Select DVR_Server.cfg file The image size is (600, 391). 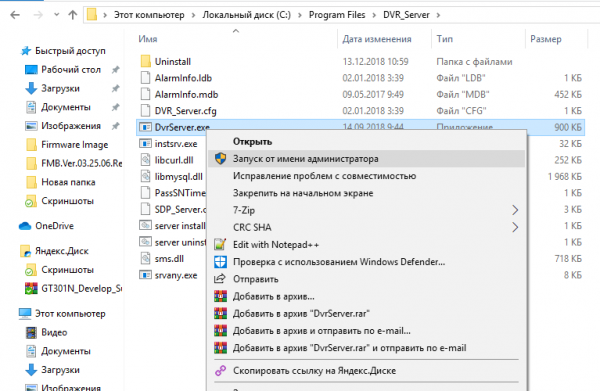click(185, 111)
